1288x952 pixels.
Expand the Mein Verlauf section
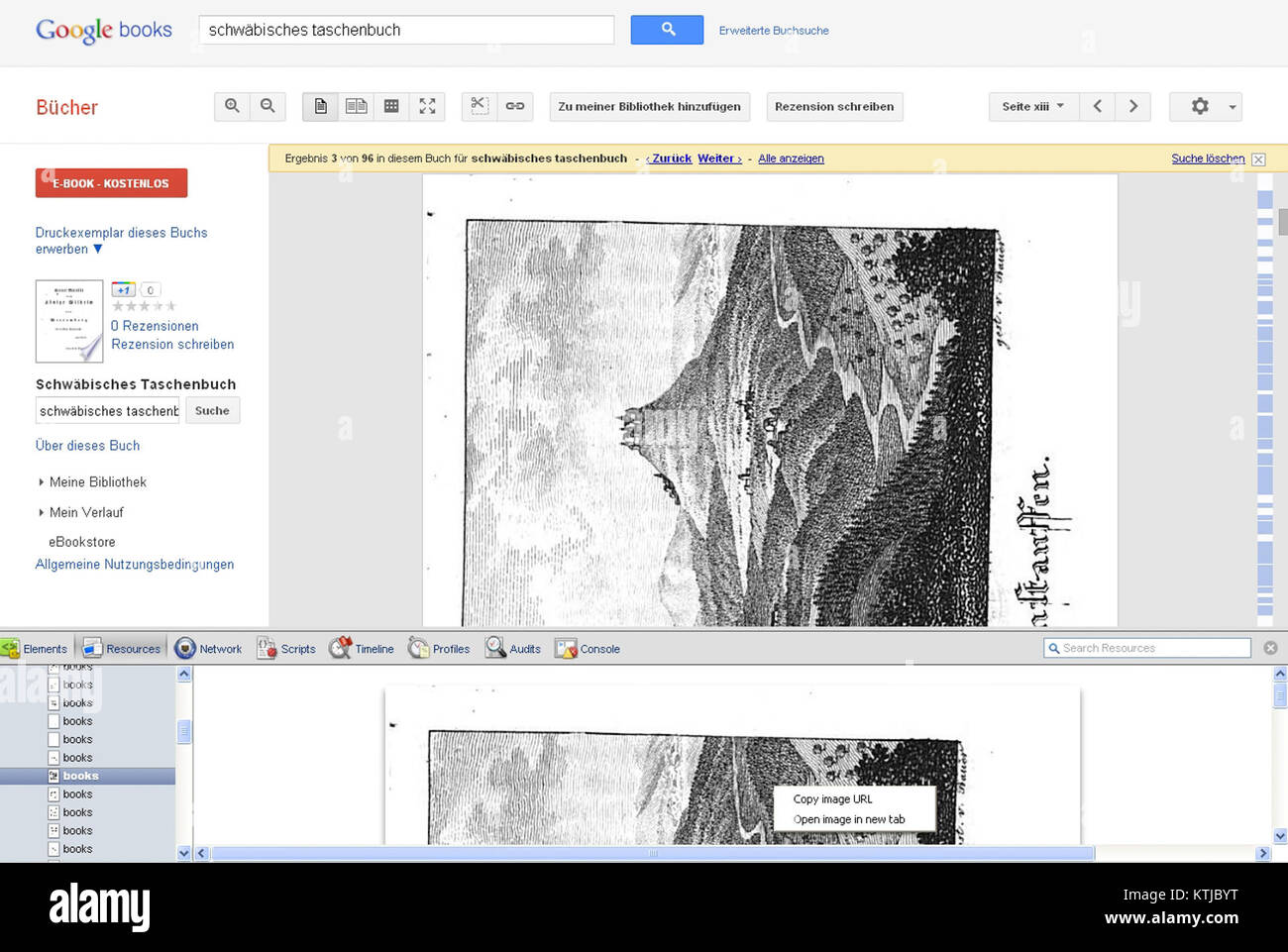81,512
